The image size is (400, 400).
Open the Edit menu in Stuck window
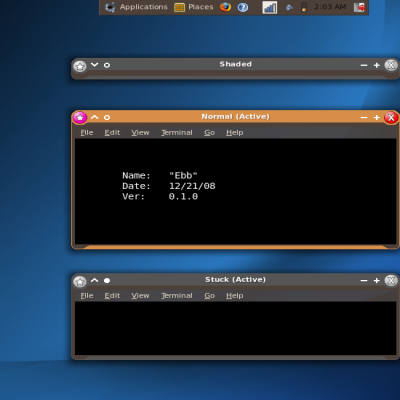tap(112, 296)
